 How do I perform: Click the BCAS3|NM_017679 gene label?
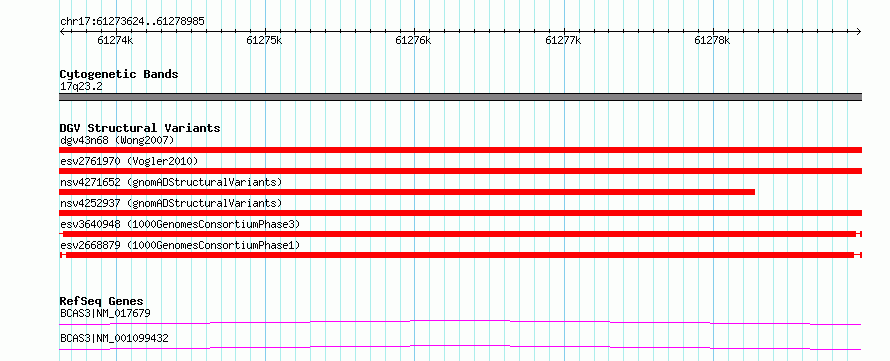pyautogui.click(x=105, y=313)
